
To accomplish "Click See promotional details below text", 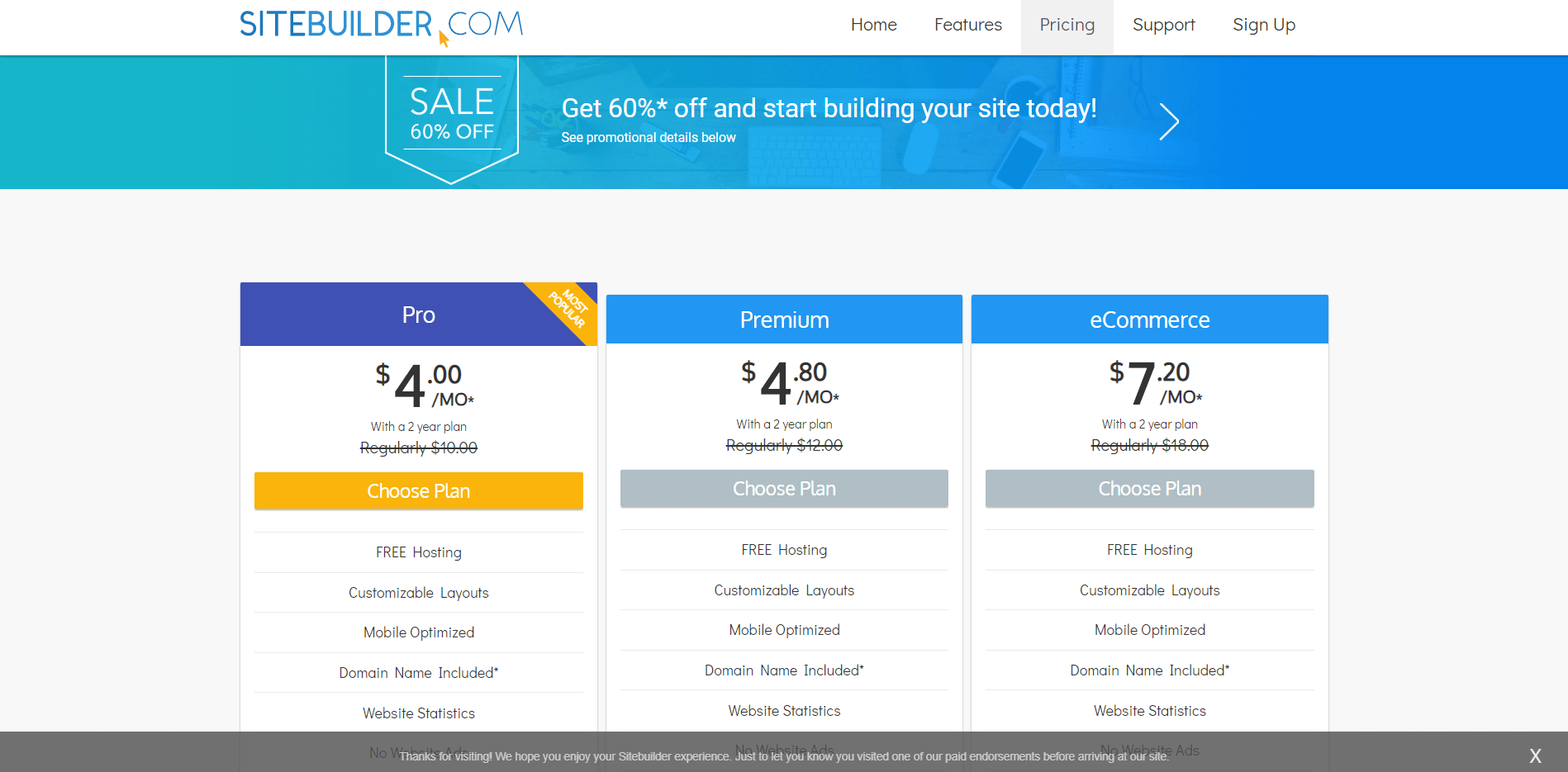I will pos(649,138).
